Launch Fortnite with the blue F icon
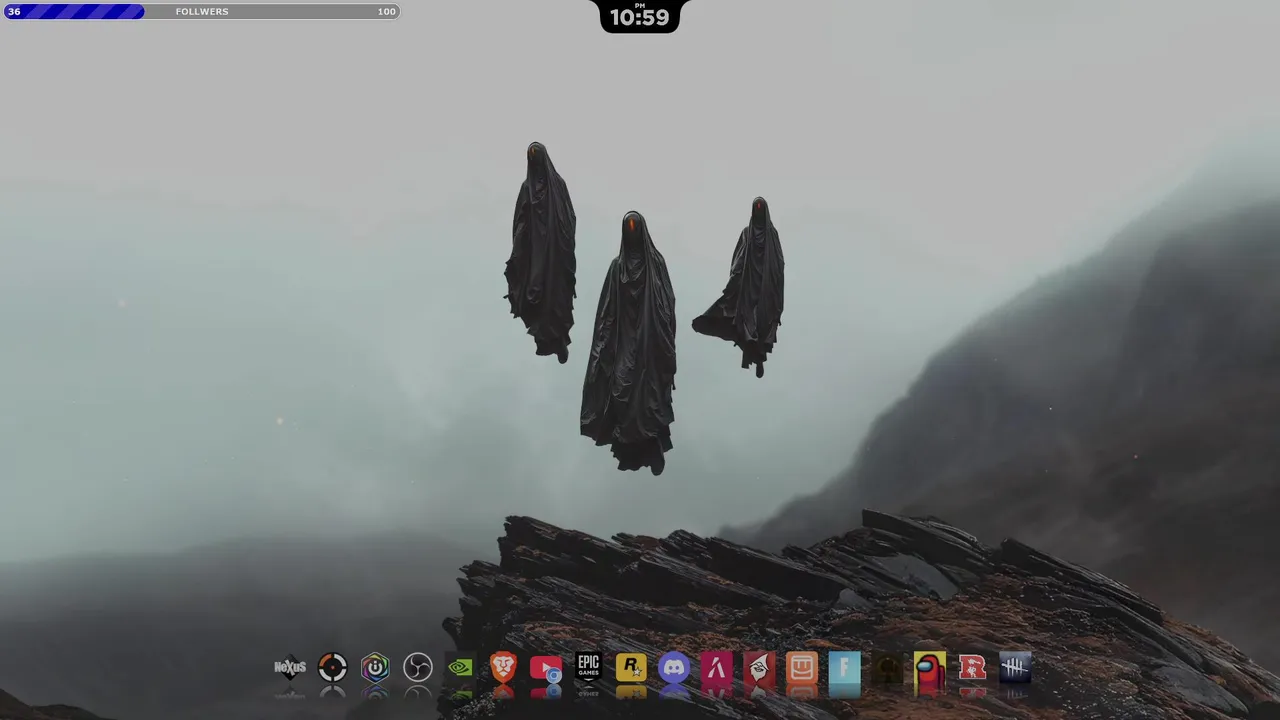The height and width of the screenshot is (720, 1280). pyautogui.click(x=844, y=667)
